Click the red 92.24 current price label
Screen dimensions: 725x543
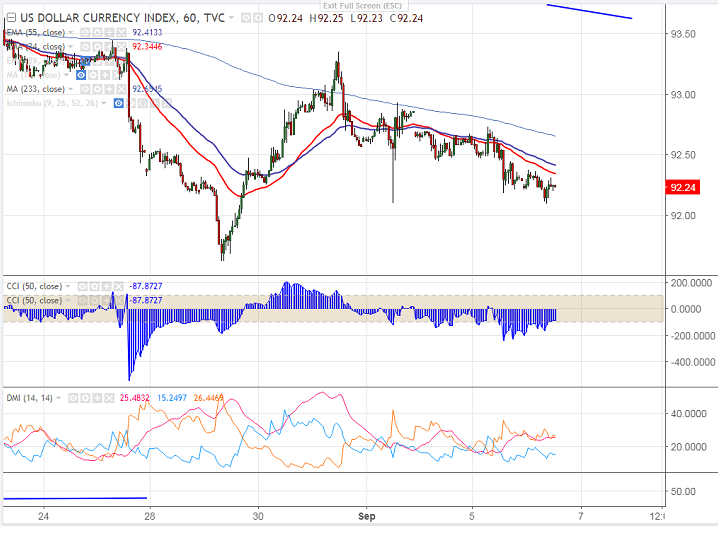click(682, 187)
